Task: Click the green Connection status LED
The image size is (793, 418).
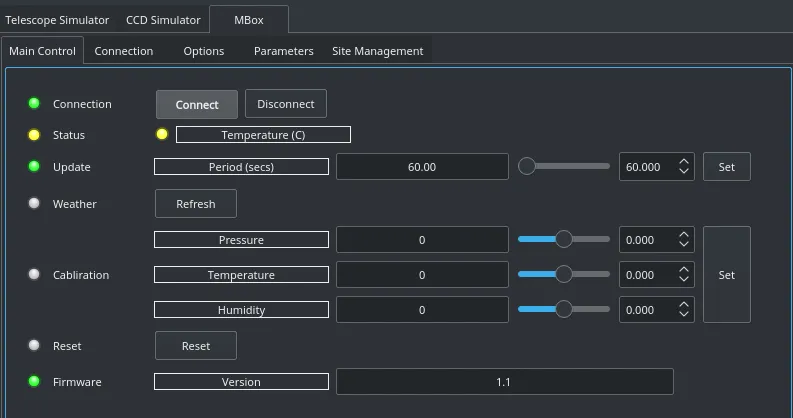Action: 34,103
